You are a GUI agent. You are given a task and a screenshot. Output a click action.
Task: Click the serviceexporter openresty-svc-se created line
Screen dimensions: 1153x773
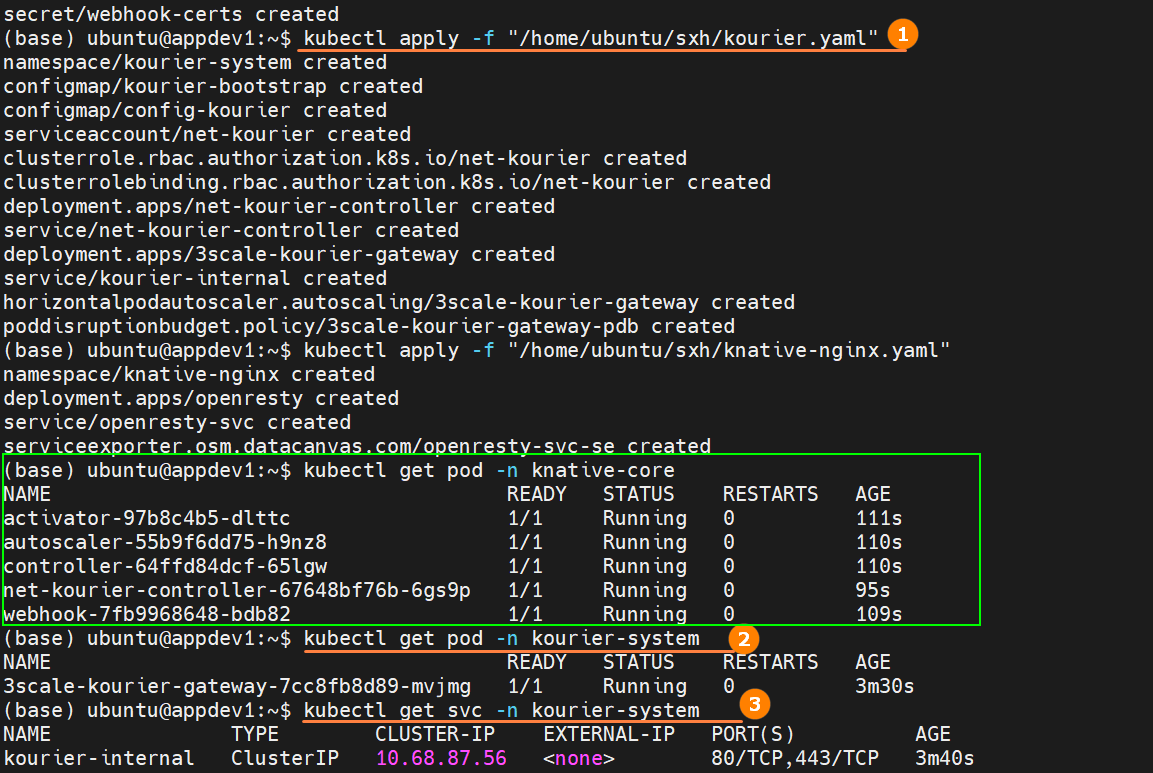(357, 446)
